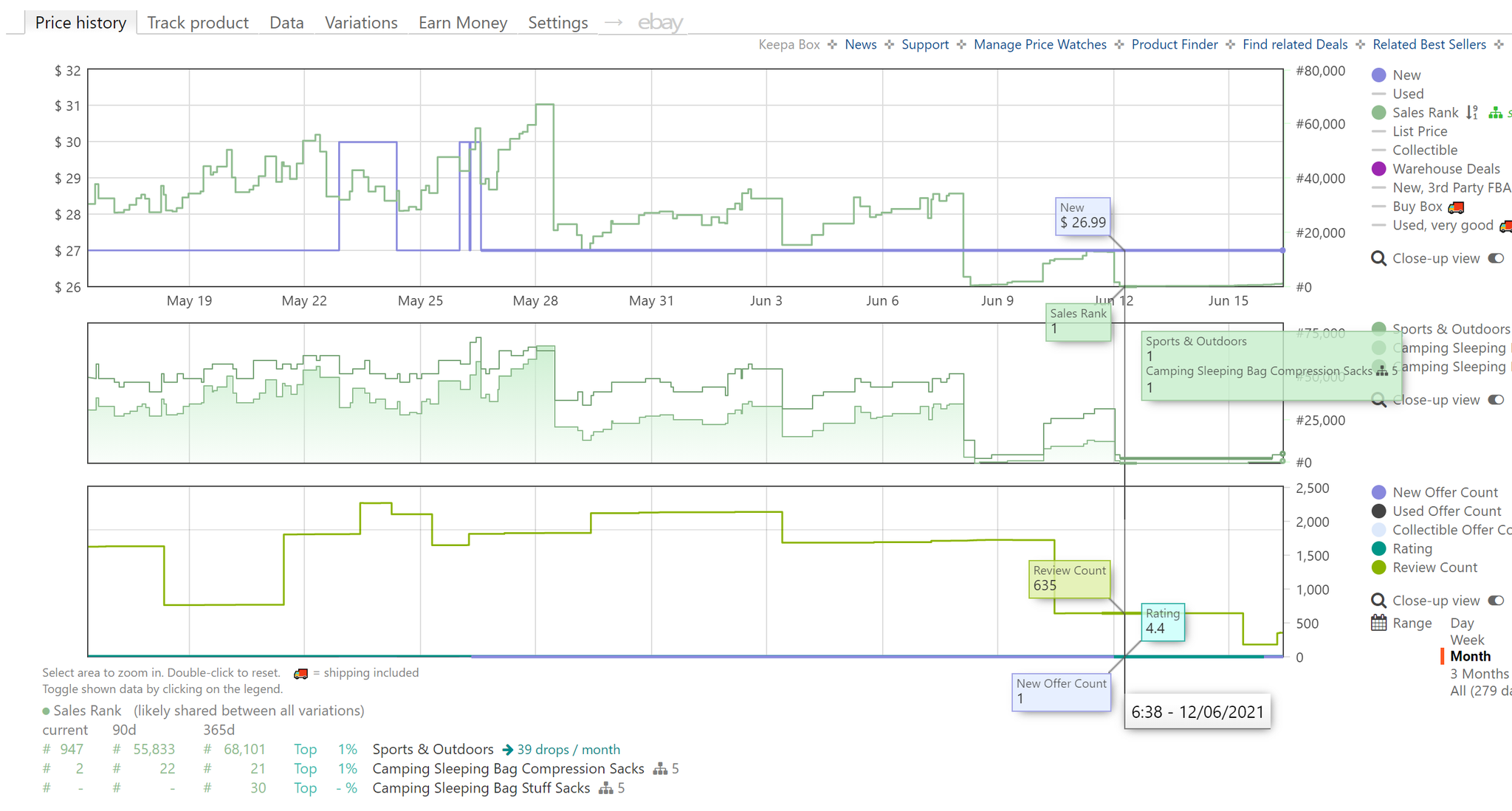The image size is (1512, 811).
Task: Toggle Used, very good legend entry
Action: coord(1443,225)
